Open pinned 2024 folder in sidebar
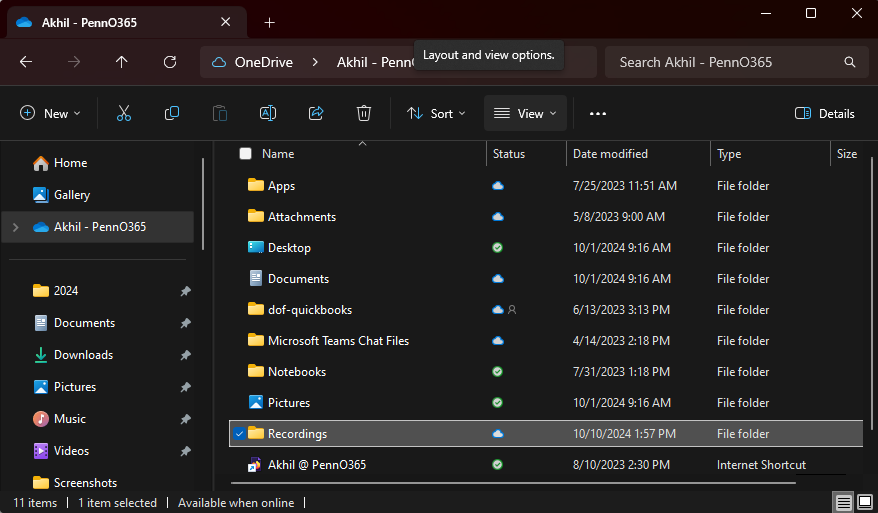878x513 pixels. tap(56, 291)
